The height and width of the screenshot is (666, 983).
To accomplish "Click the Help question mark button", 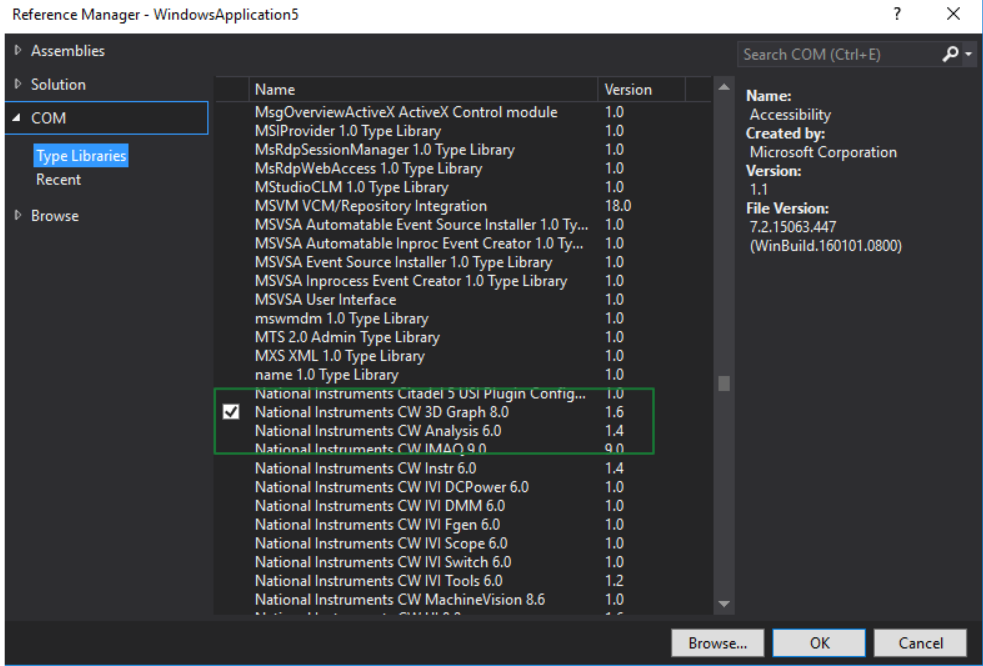I will click(897, 14).
